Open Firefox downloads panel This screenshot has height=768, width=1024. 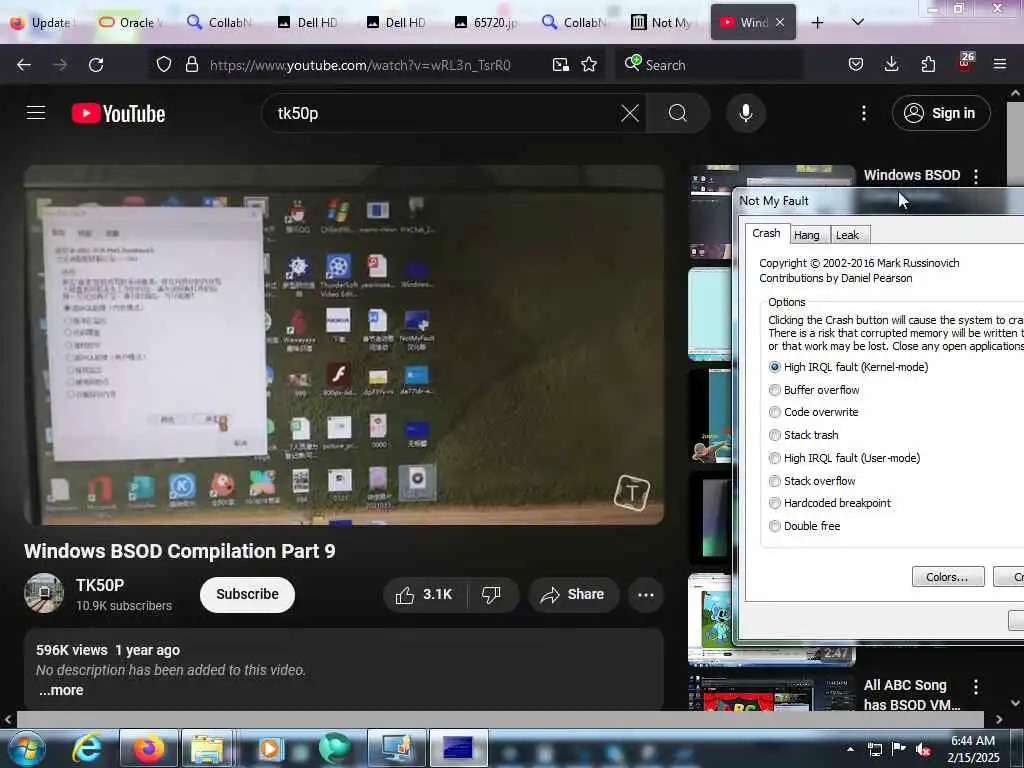(891, 65)
